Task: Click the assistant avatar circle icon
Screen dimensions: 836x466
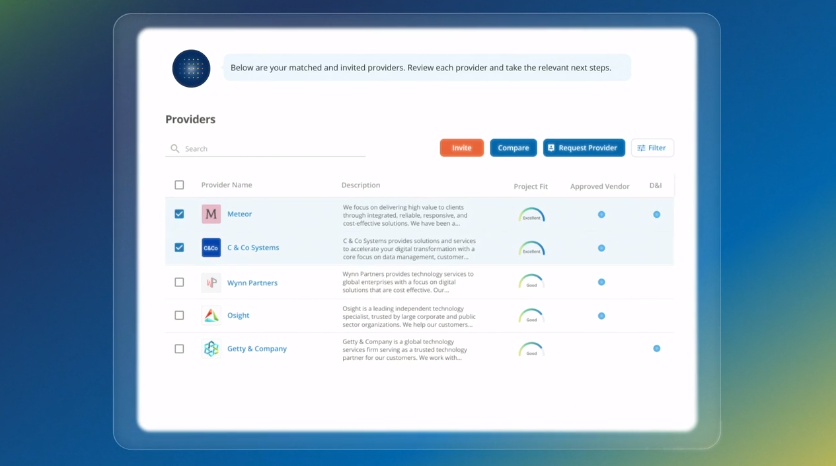Action: point(191,68)
